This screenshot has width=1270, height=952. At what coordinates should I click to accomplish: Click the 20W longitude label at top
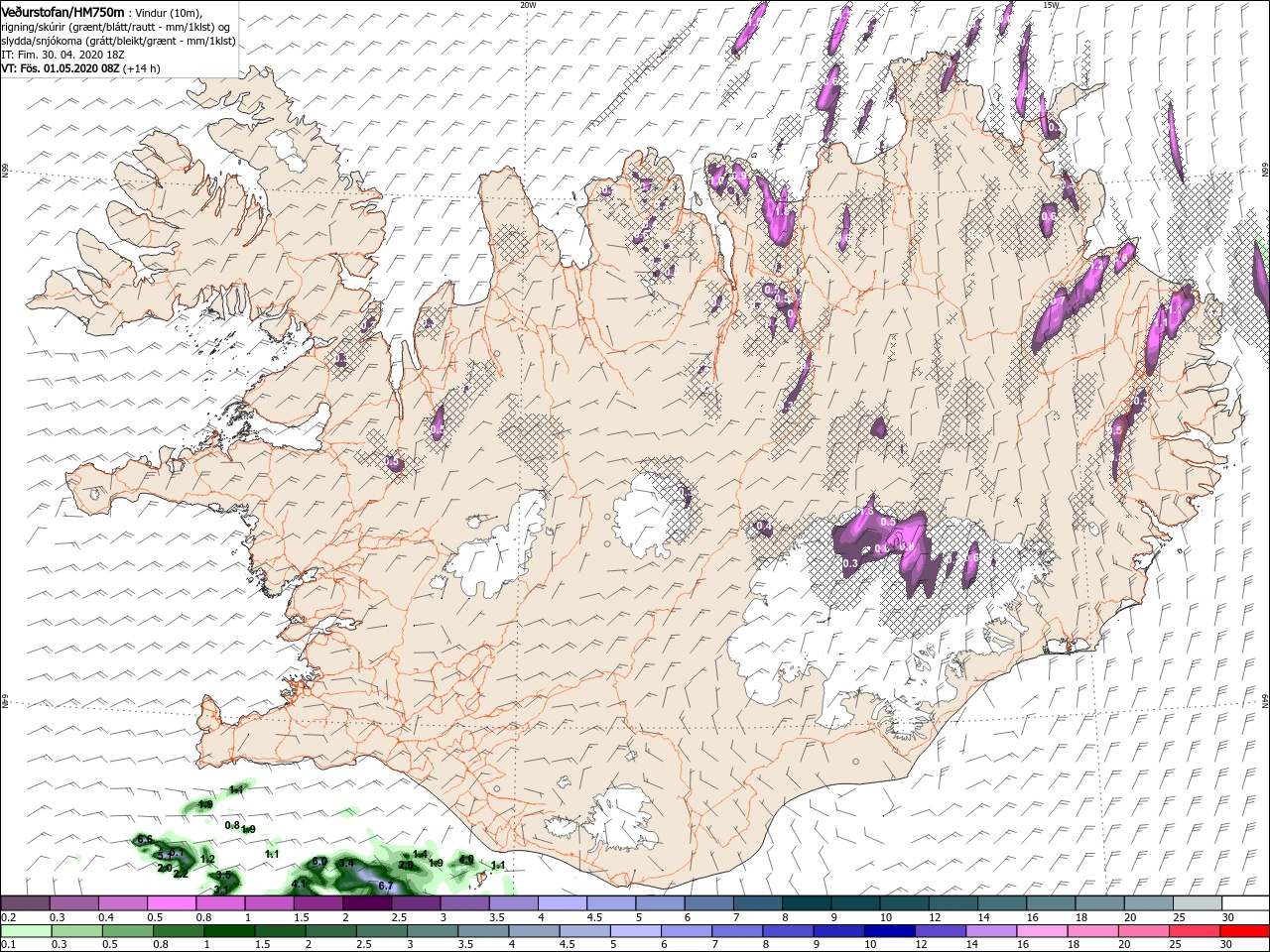click(528, 5)
